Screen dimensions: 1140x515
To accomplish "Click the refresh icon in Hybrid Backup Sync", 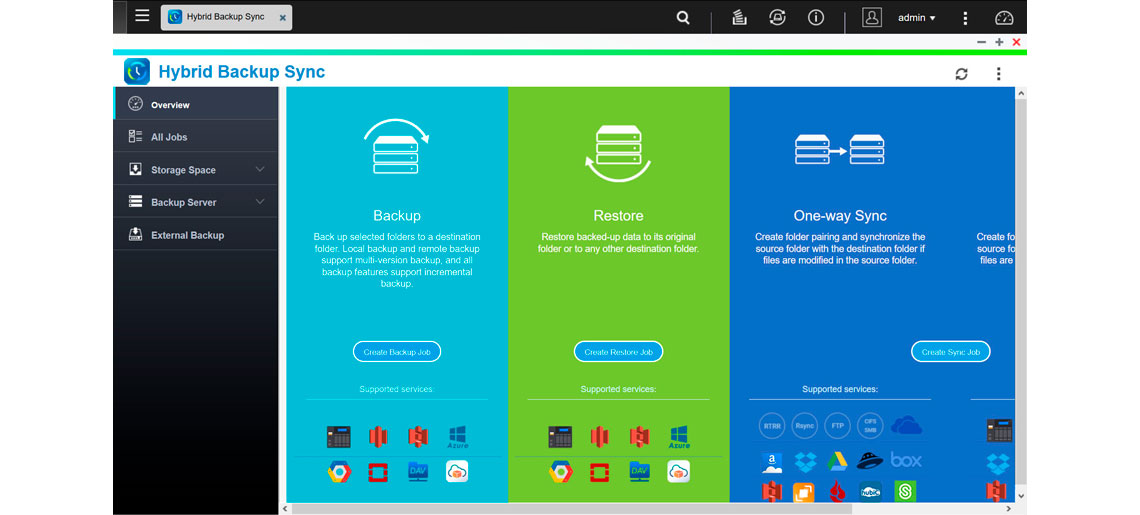I will click(x=962, y=73).
